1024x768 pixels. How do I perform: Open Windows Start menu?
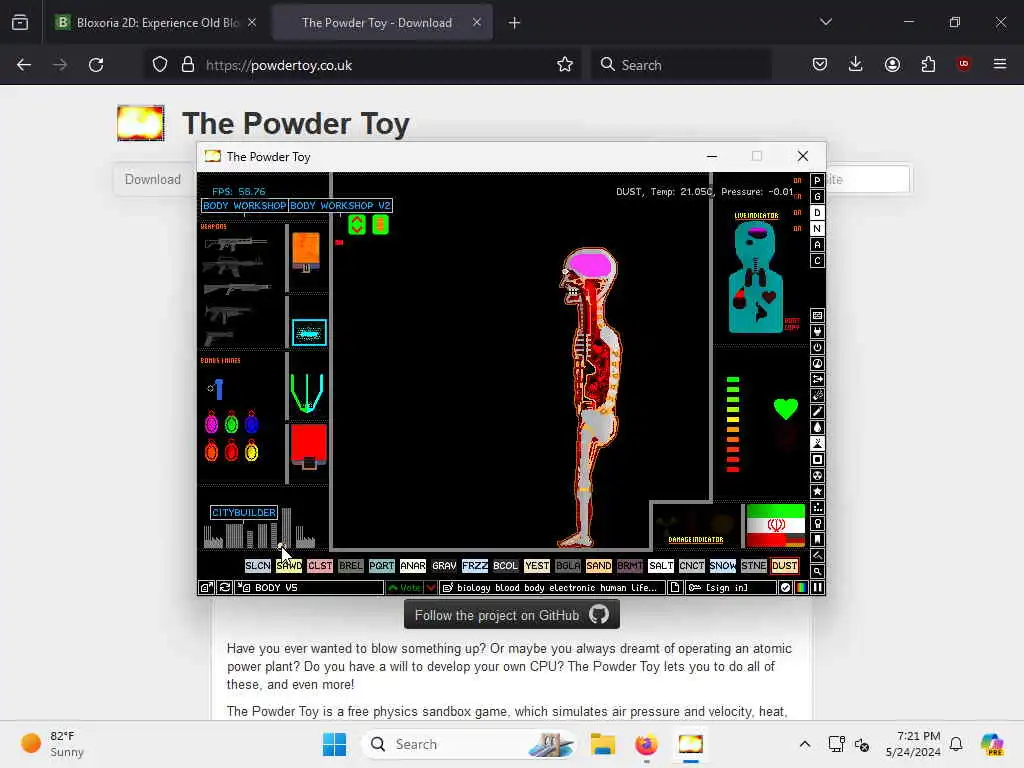tap(334, 744)
